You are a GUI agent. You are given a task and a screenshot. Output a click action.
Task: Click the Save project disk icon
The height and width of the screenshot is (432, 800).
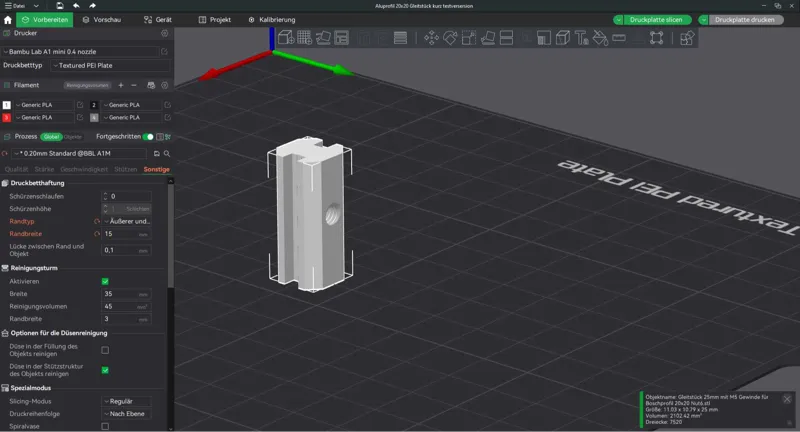pos(60,6)
